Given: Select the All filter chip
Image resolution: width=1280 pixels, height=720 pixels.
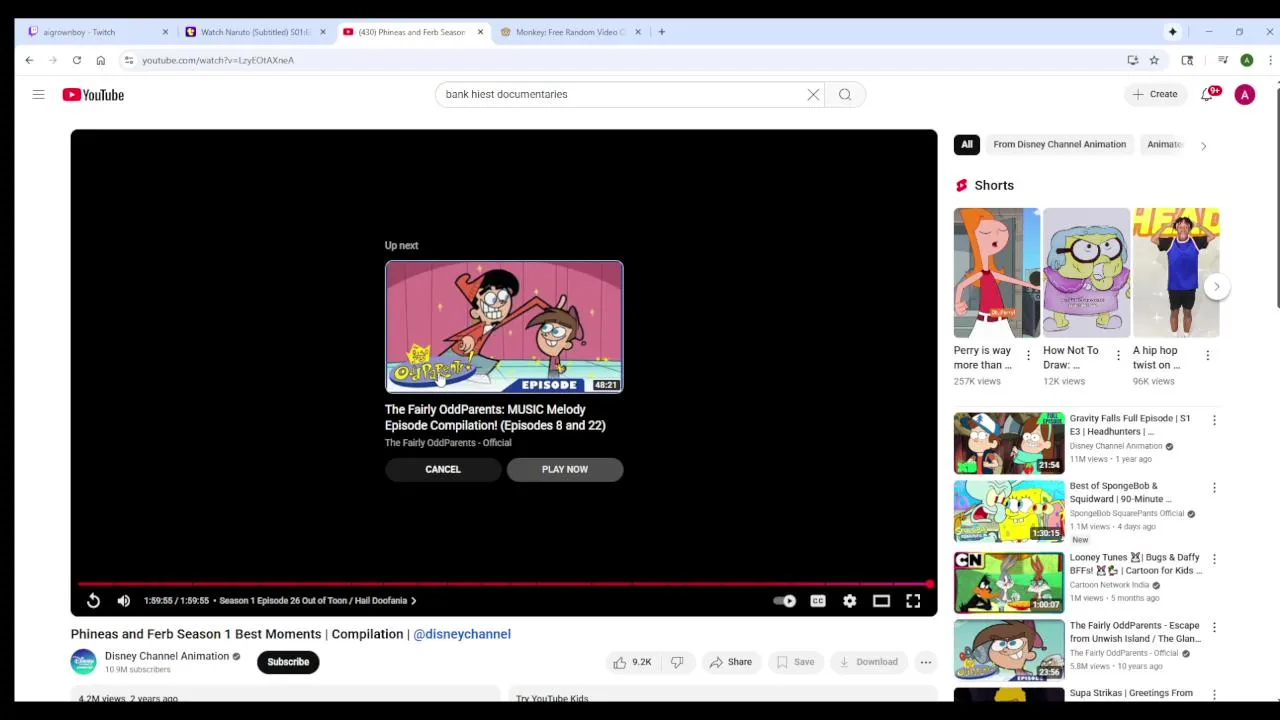Looking at the screenshot, I should click(x=967, y=144).
